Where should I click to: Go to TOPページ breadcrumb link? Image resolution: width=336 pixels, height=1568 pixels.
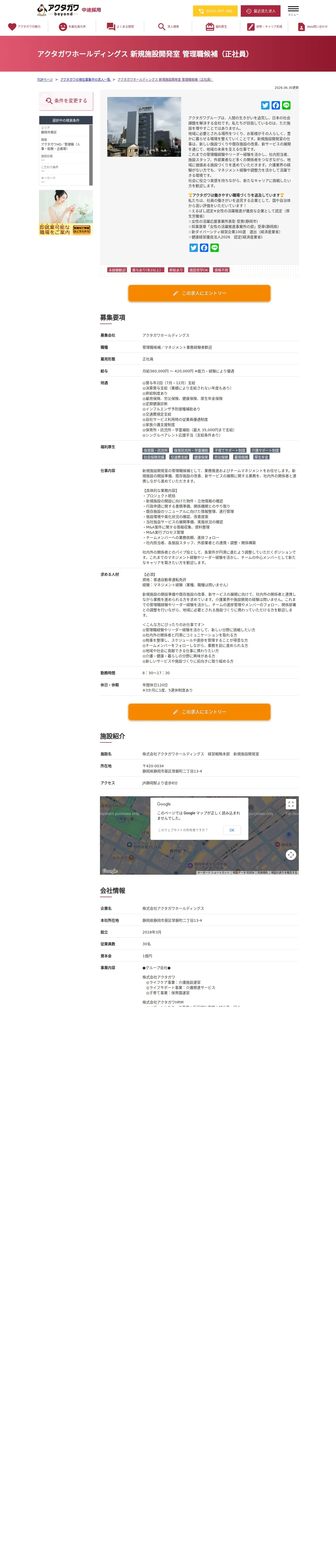point(44,80)
